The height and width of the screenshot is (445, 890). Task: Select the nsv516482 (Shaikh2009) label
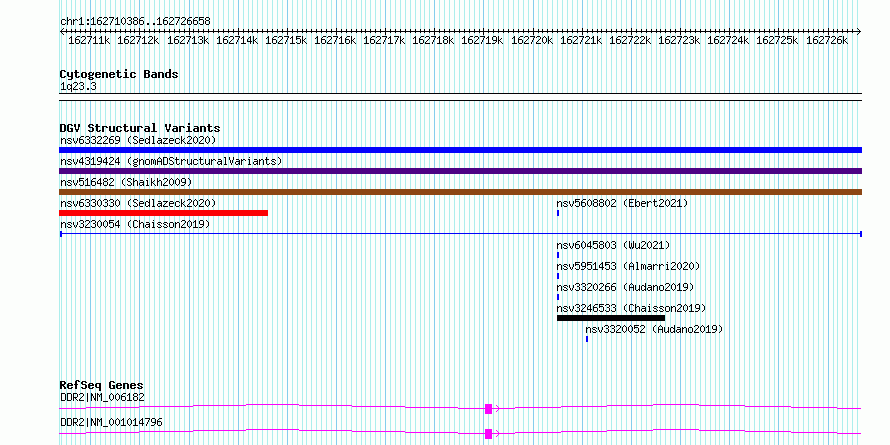pos(126,182)
